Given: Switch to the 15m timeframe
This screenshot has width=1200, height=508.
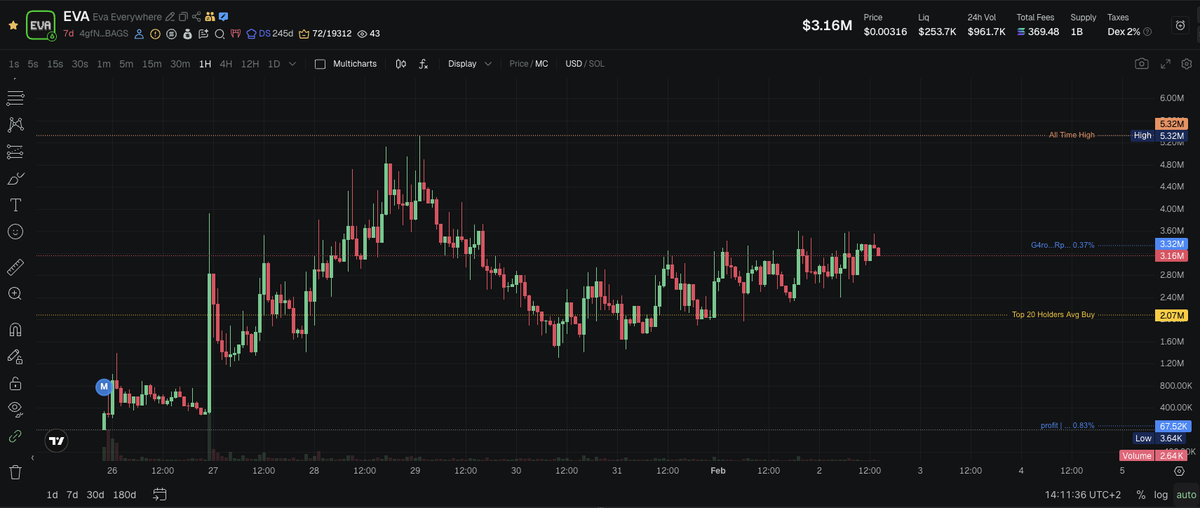Looking at the screenshot, I should tap(151, 64).
